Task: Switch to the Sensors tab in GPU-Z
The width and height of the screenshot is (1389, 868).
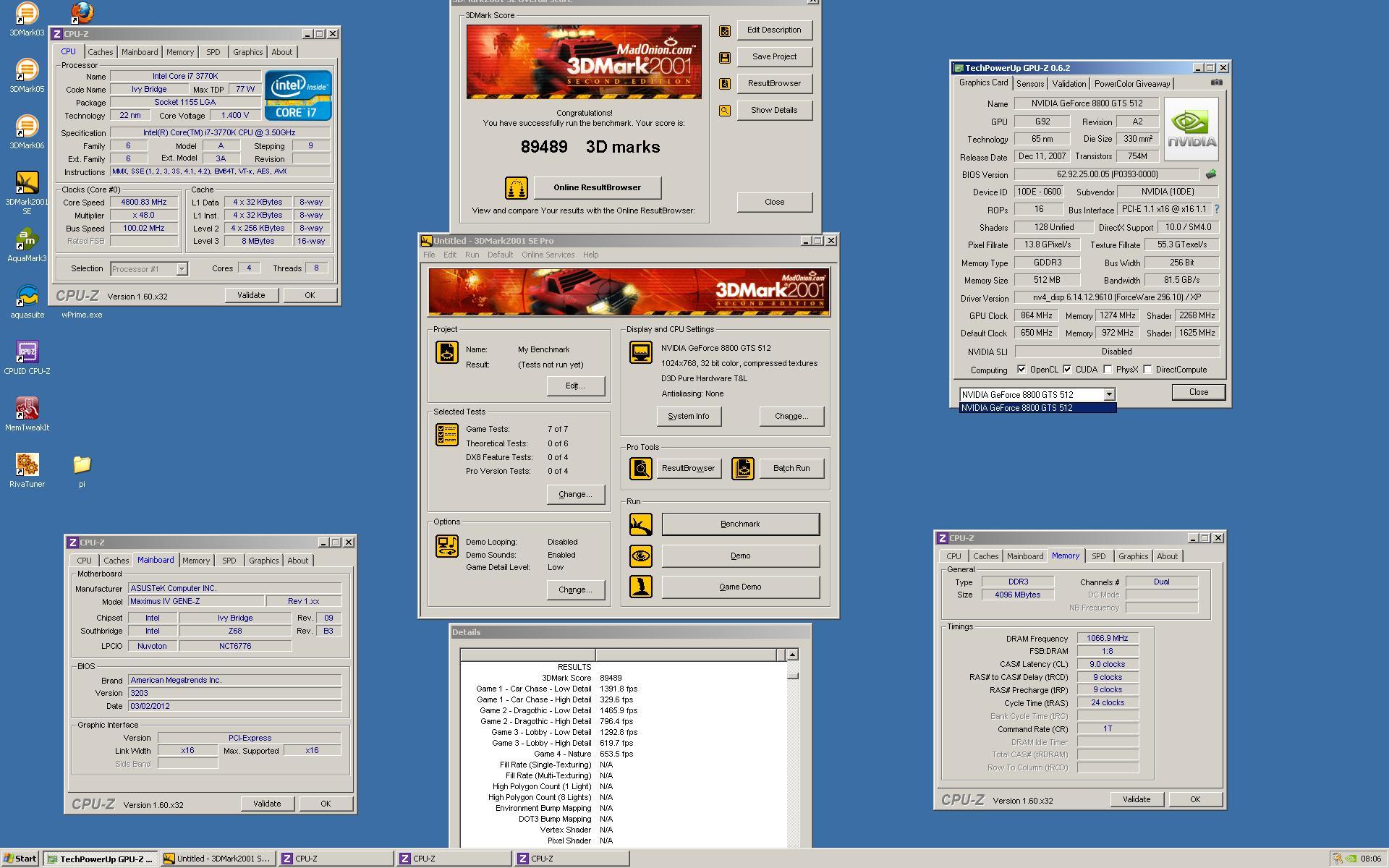Action: coord(1029,84)
